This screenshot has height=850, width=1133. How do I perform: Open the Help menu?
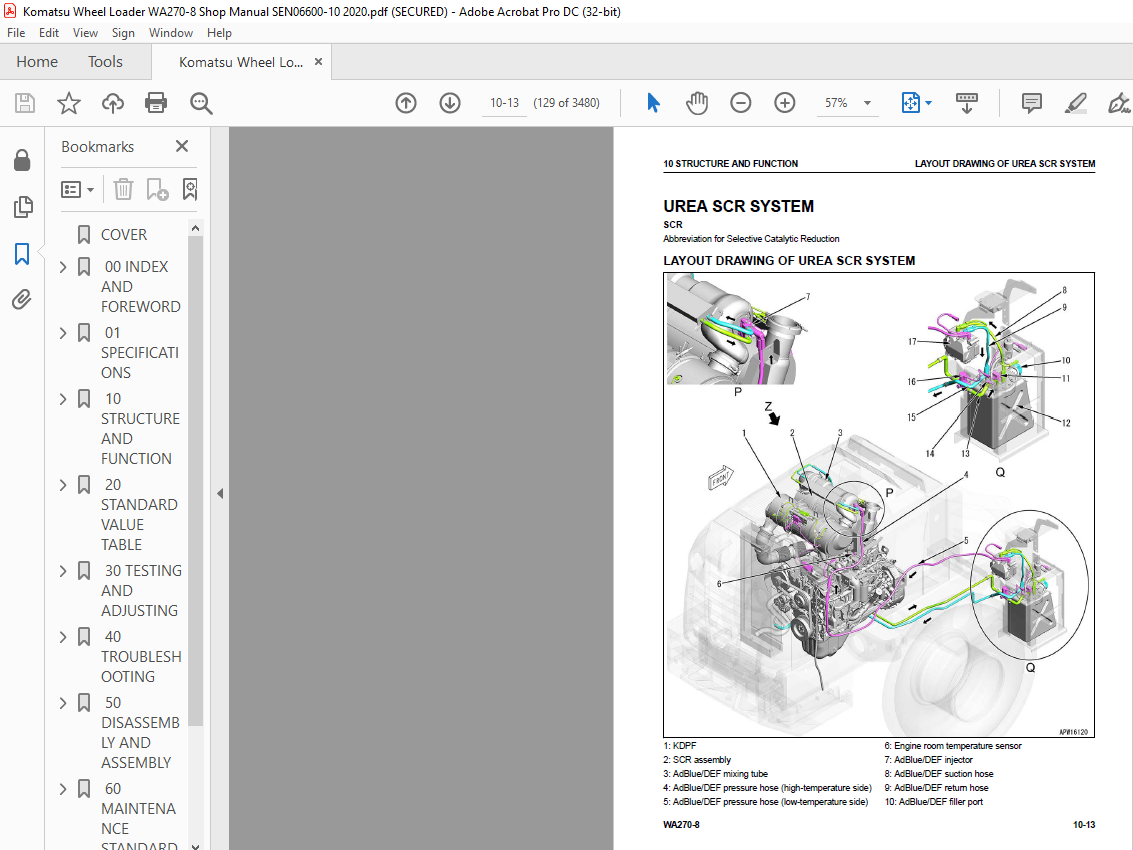(x=219, y=33)
